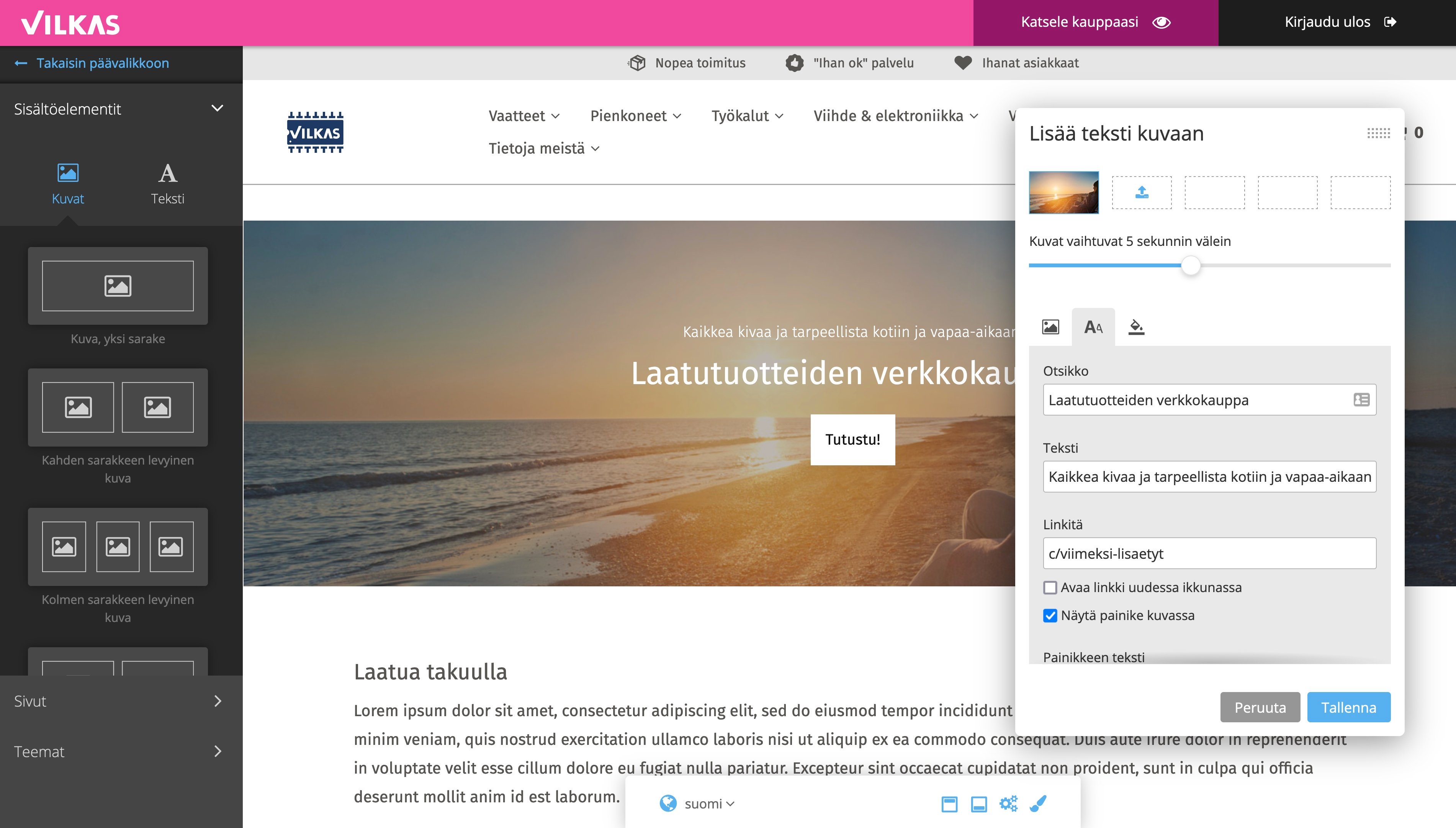Open the Viihde & elektroniikka dropdown menu
The image size is (1456, 828).
point(895,116)
